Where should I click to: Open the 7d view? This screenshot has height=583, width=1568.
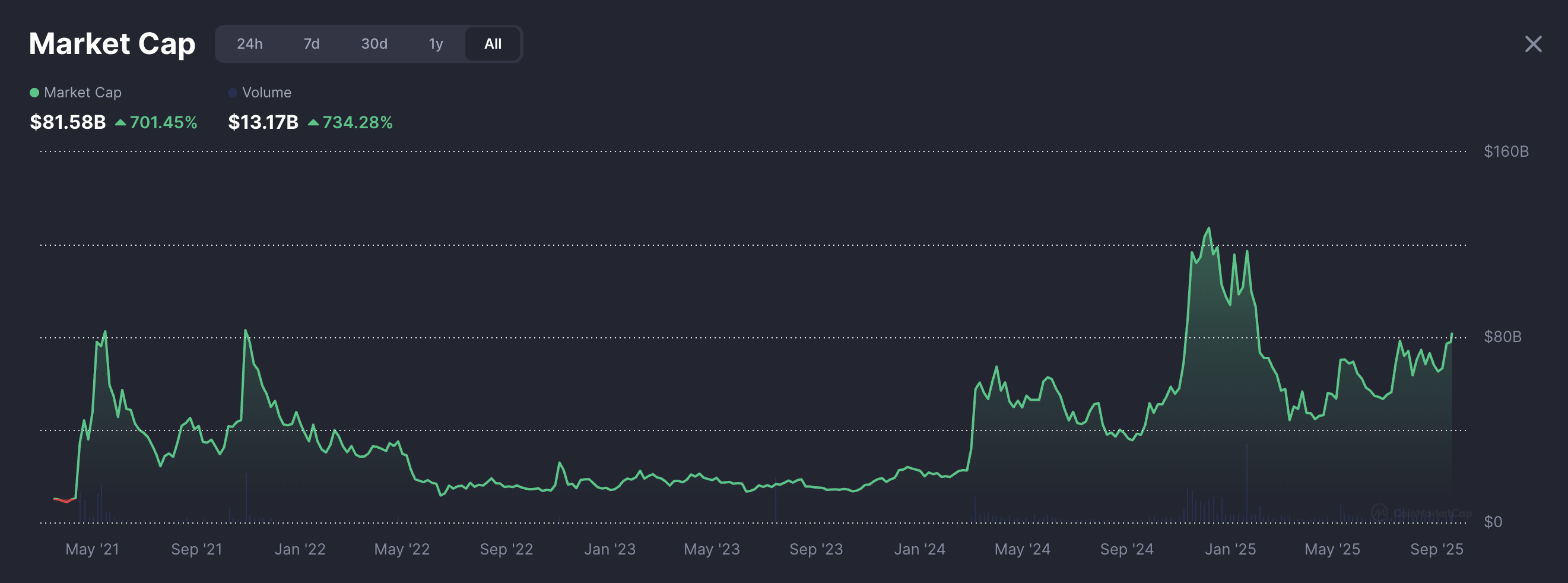click(x=312, y=43)
